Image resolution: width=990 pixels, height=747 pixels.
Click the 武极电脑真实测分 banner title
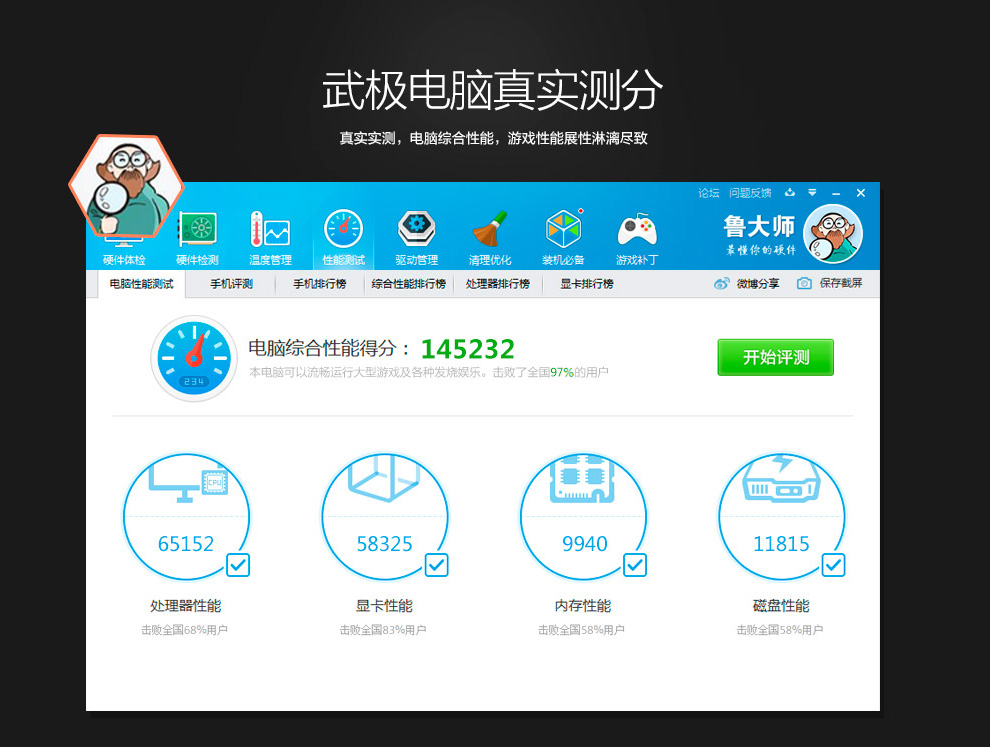[492, 90]
